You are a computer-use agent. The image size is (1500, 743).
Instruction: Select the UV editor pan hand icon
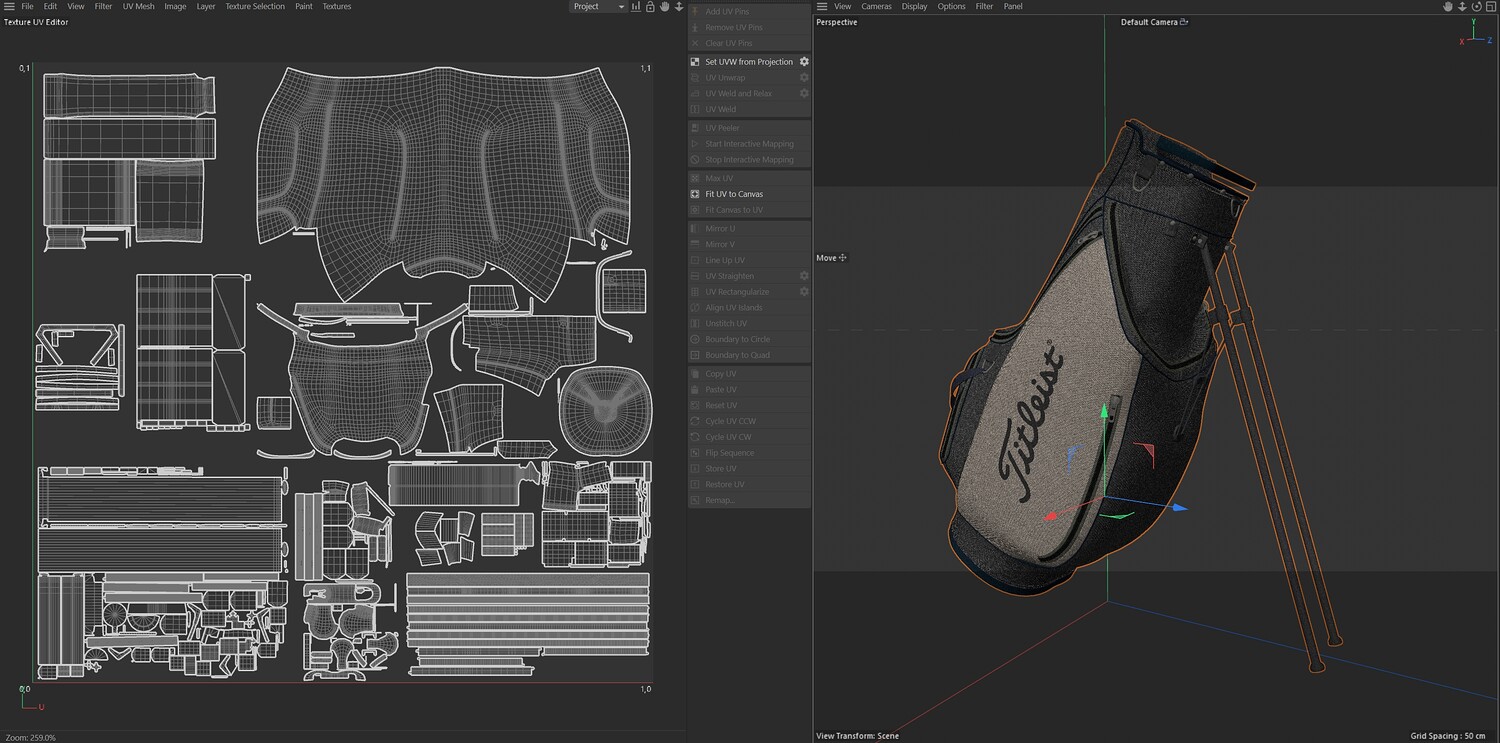coord(665,6)
